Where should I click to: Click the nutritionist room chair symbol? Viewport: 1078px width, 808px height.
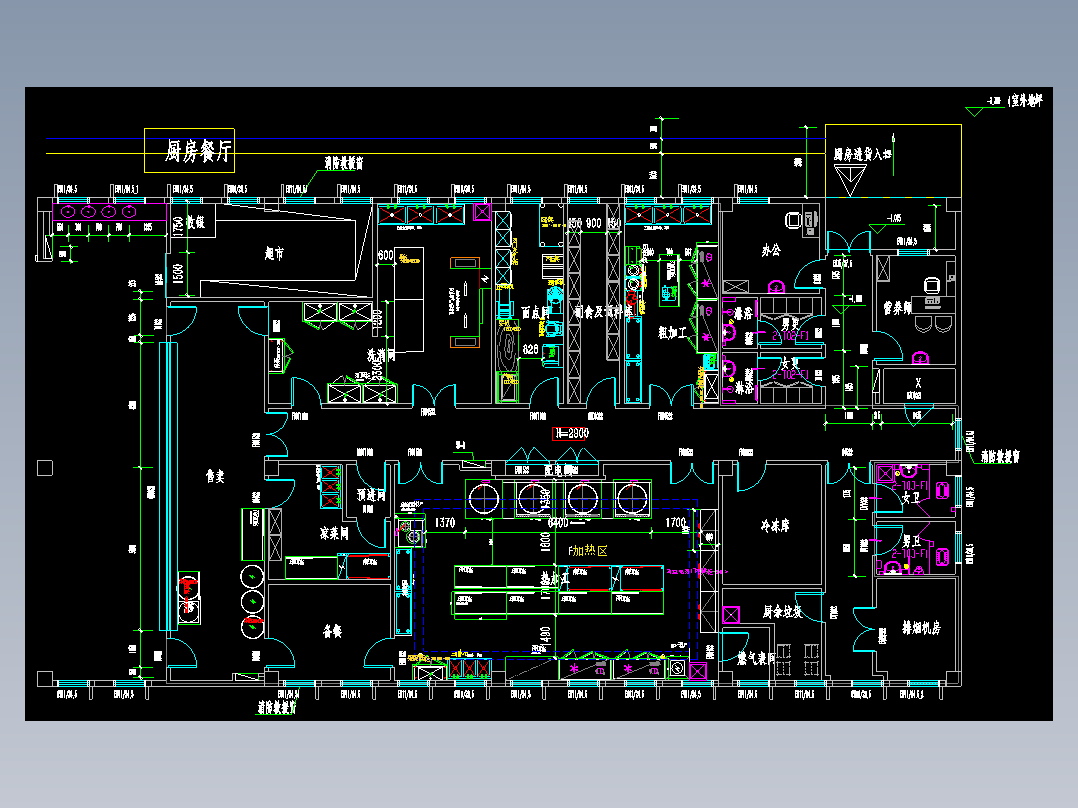click(x=932, y=285)
